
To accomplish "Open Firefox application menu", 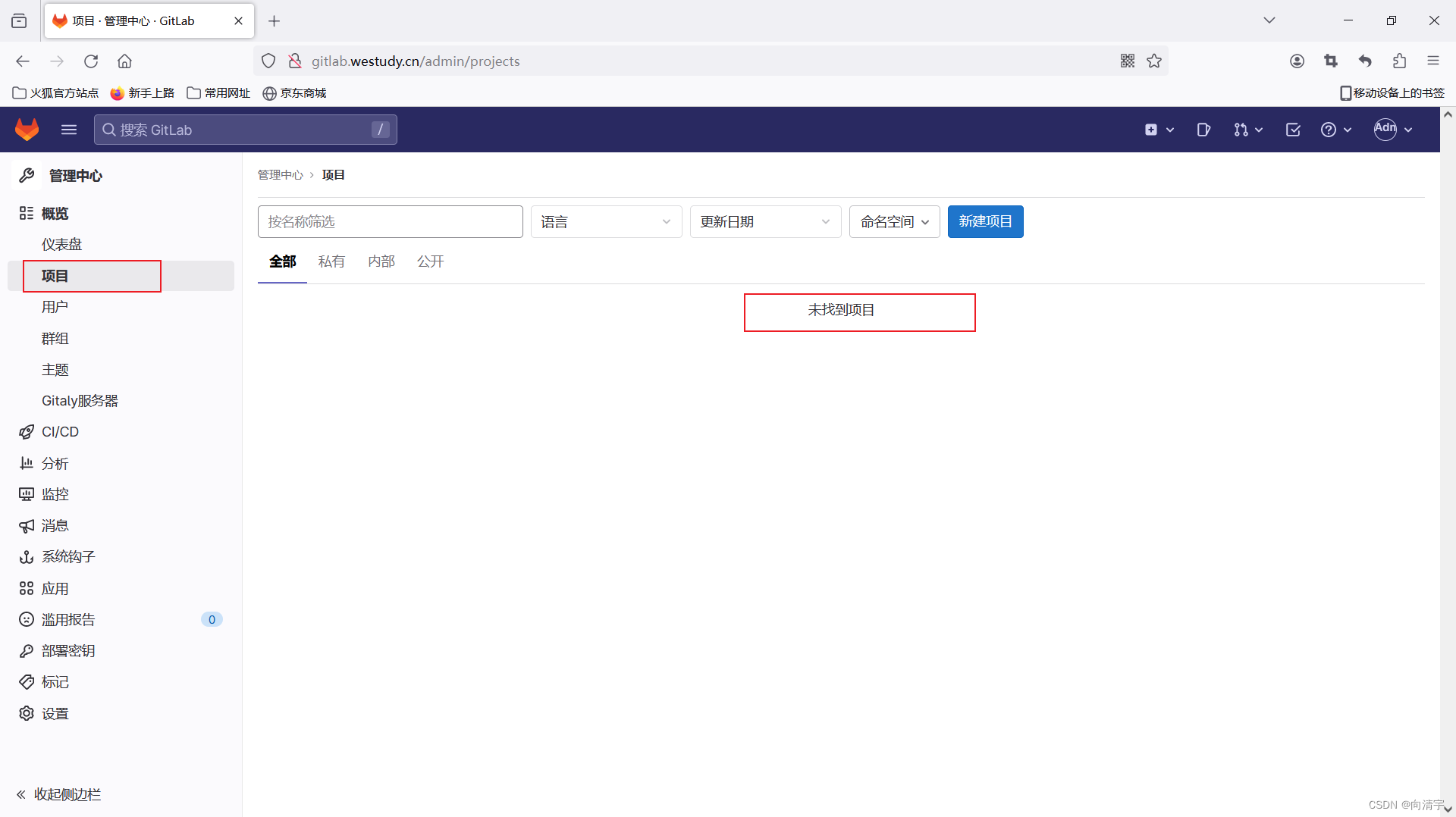I will [x=1433, y=61].
